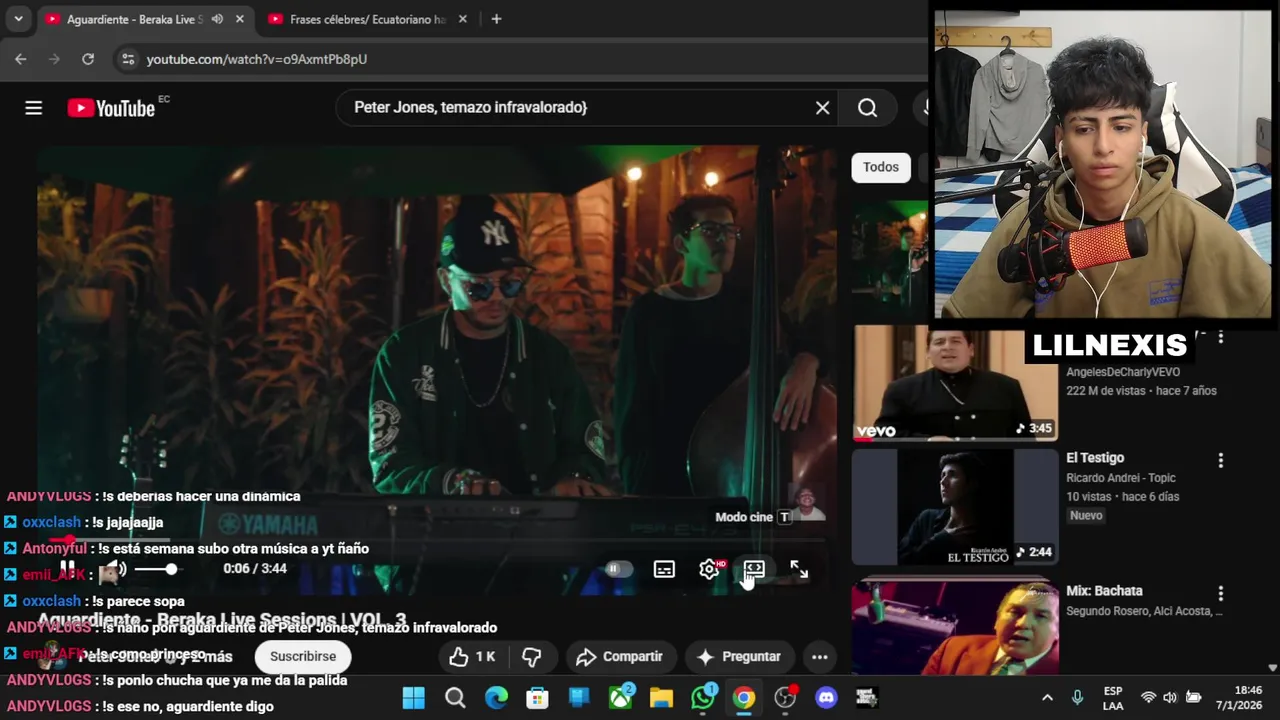Open the YouTube hamburger guide menu
This screenshot has width=1280, height=720.
click(x=33, y=108)
